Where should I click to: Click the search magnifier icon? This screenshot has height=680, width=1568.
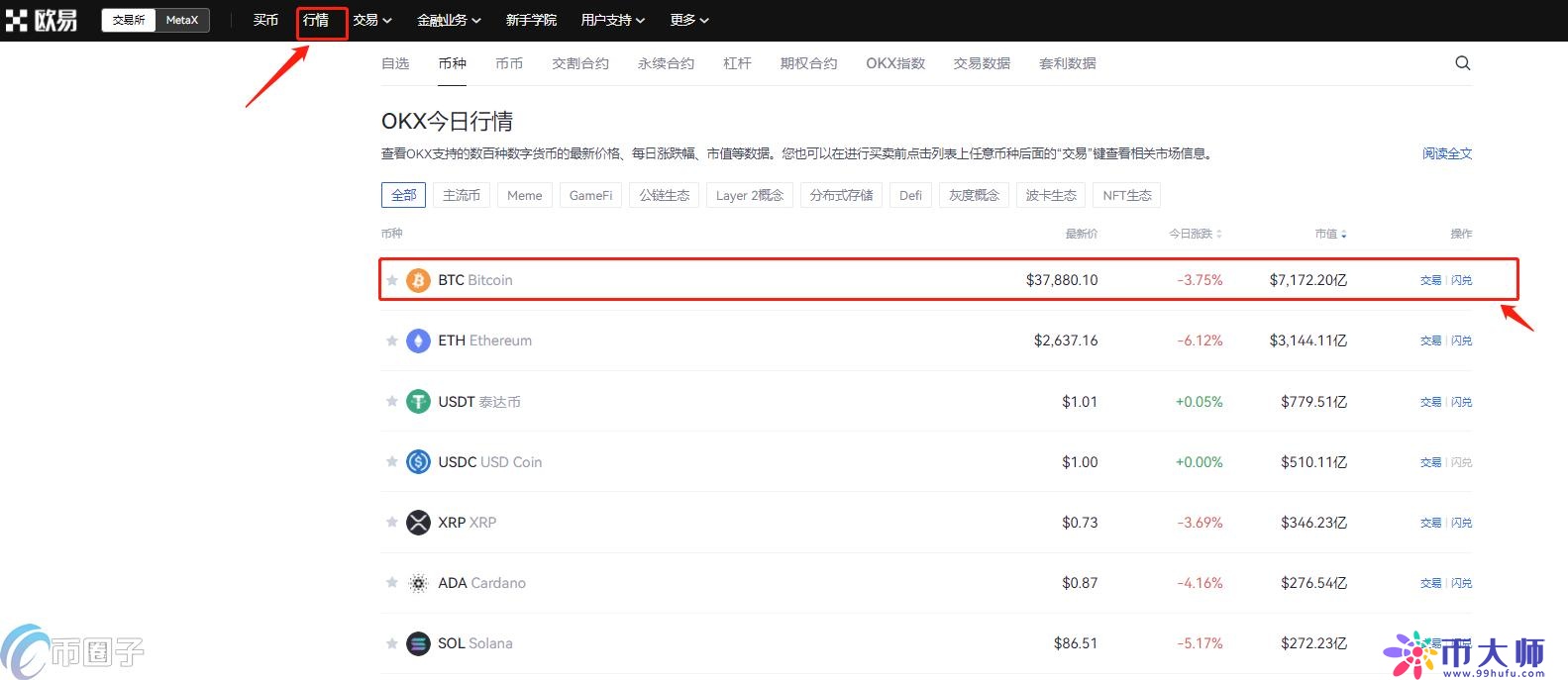pos(1462,63)
